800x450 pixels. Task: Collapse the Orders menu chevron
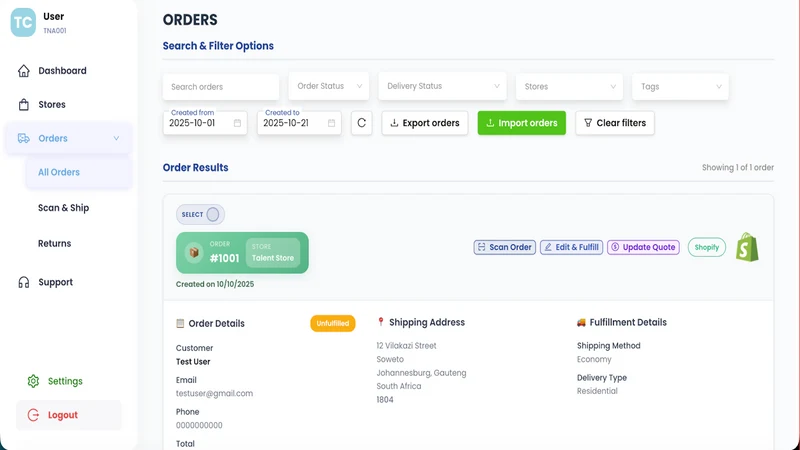pyautogui.click(x=116, y=138)
